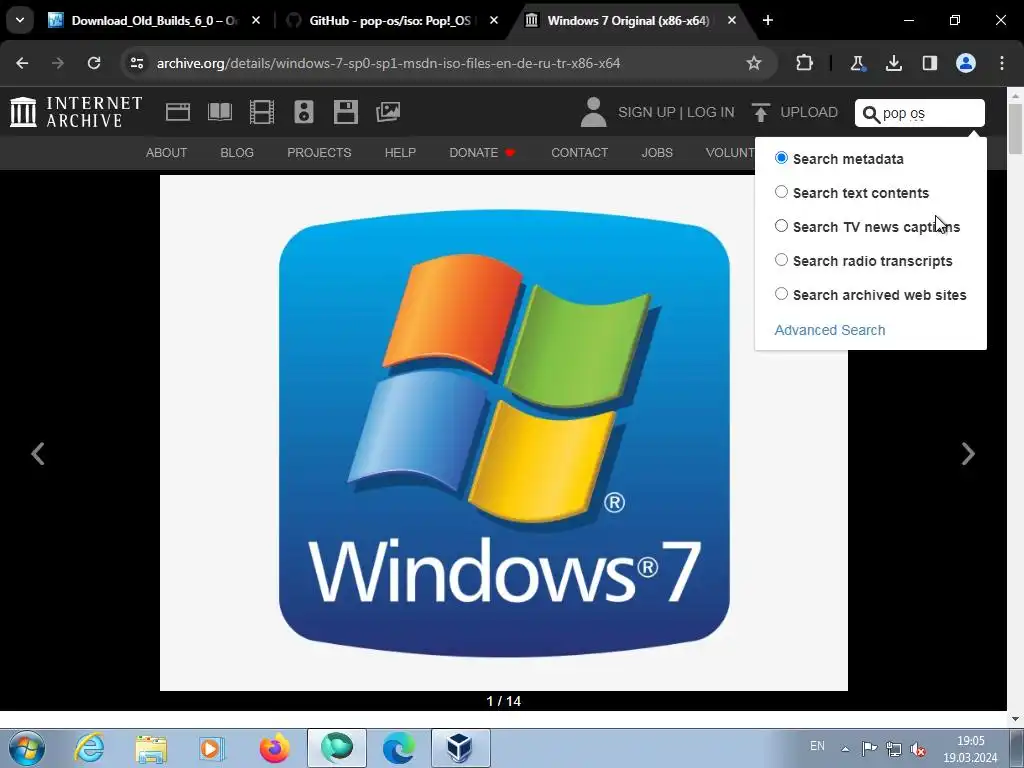View site information icon in address bar
This screenshot has height=768, width=1024.
tap(136, 63)
